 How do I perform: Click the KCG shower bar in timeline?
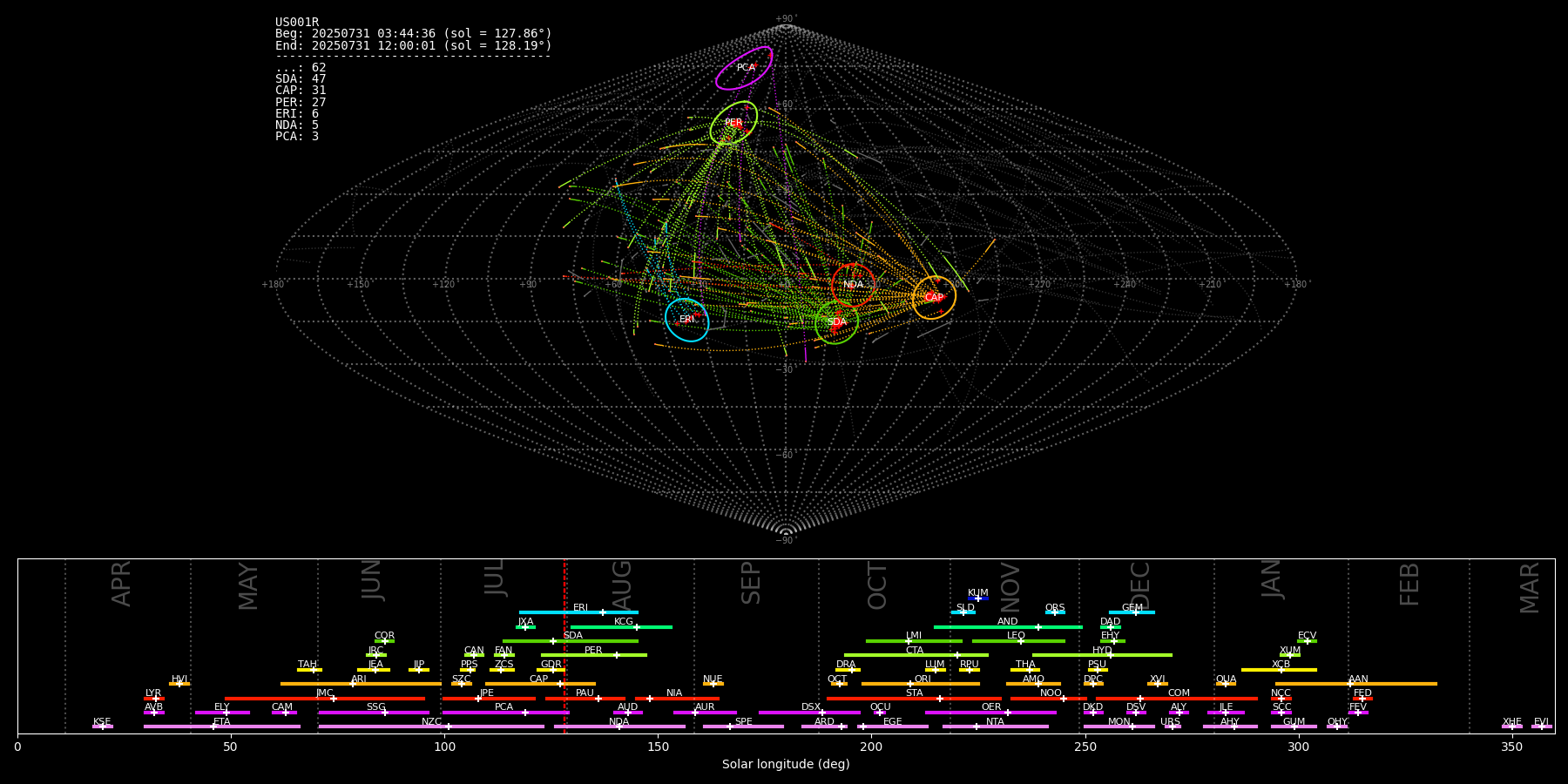(621, 627)
